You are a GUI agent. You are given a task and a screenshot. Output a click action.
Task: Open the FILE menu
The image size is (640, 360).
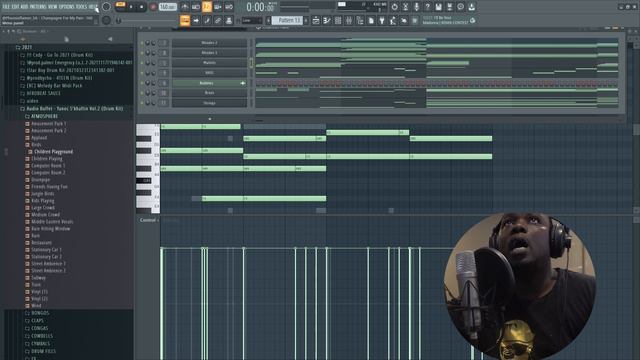(x=6, y=7)
